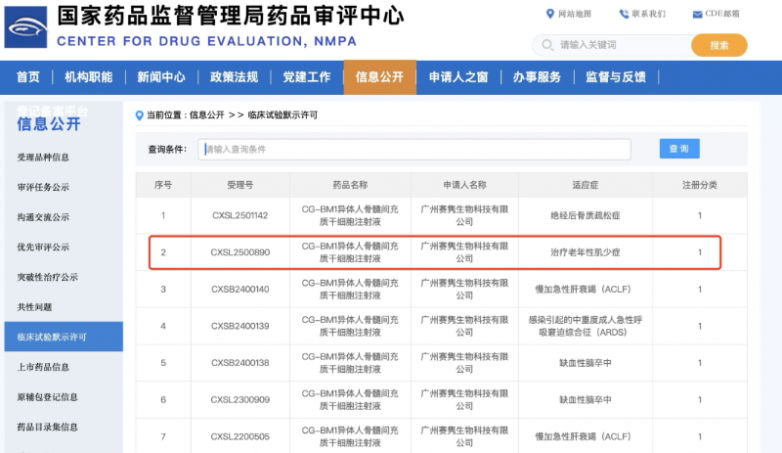Viewport: 782px width, 453px height.
Task: Open 网站地图 link
Action: click(x=575, y=14)
